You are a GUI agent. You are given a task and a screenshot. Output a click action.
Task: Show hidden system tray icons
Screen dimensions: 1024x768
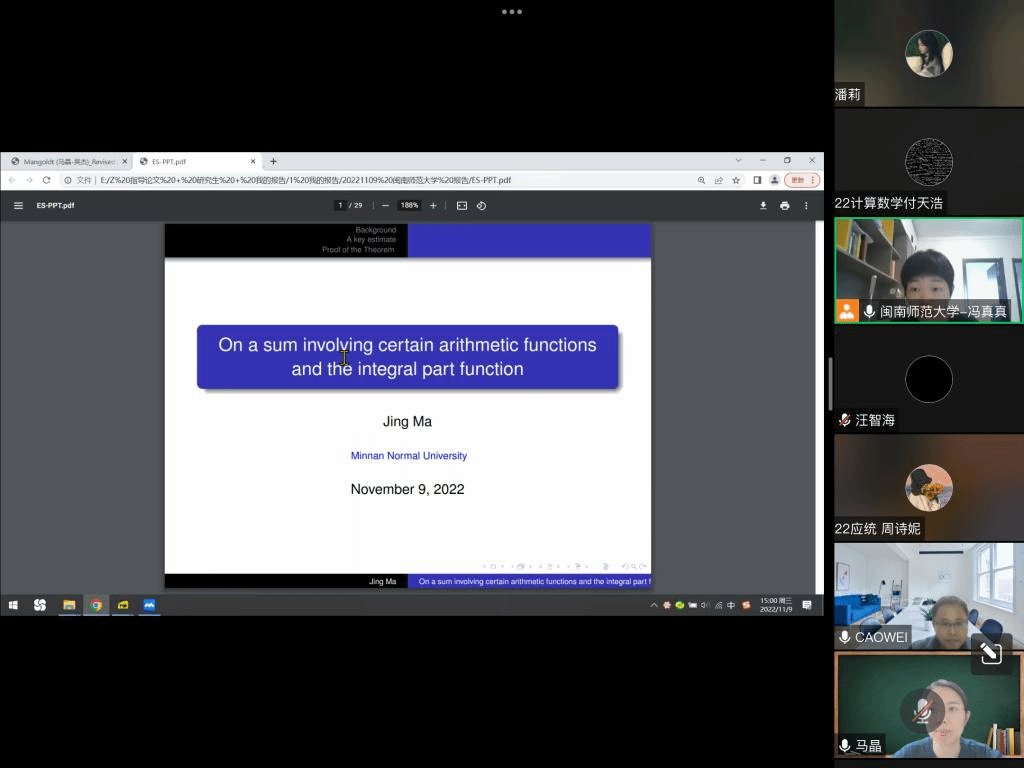pyautogui.click(x=654, y=605)
